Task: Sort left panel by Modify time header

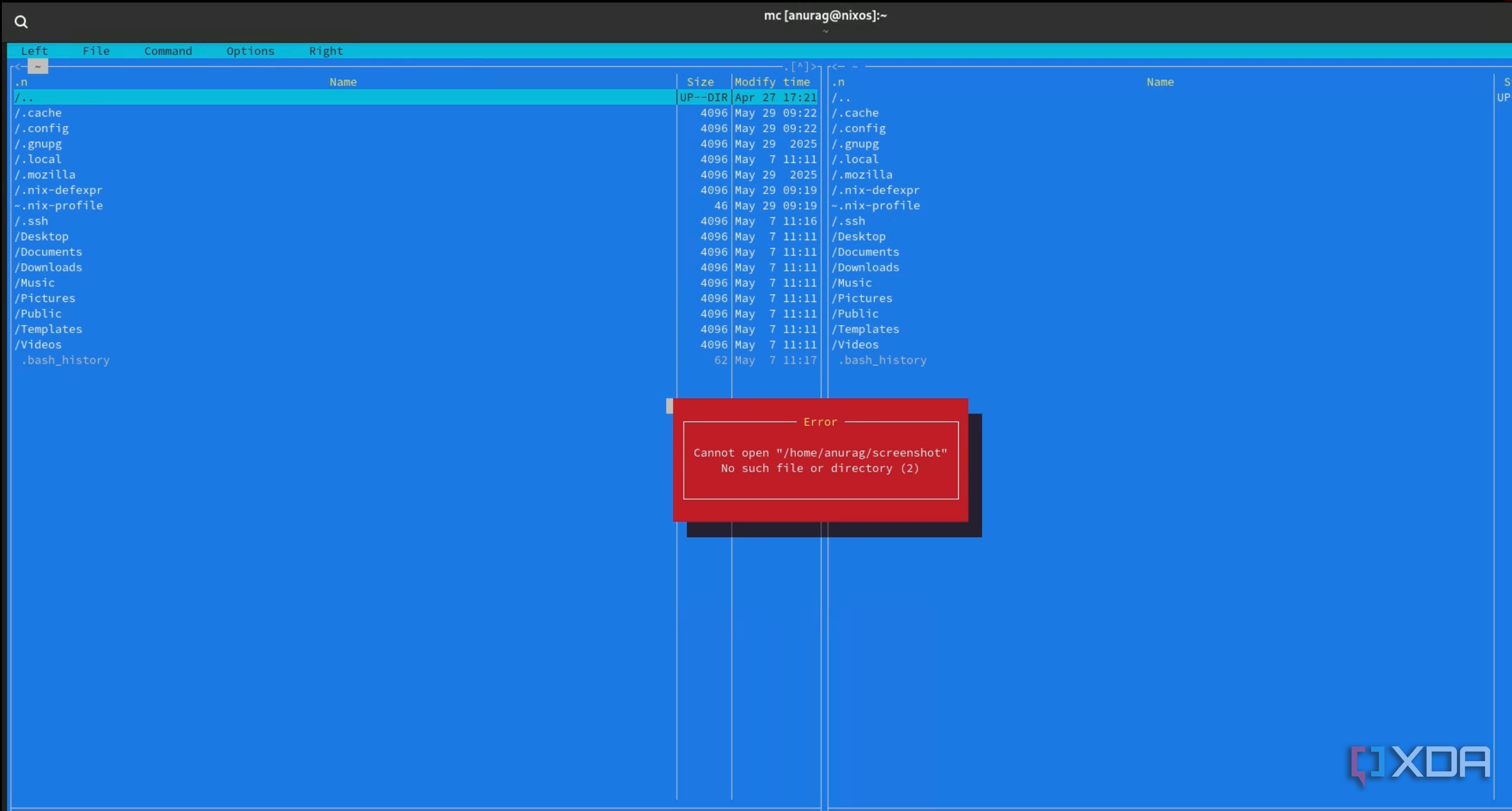Action: 772,82
